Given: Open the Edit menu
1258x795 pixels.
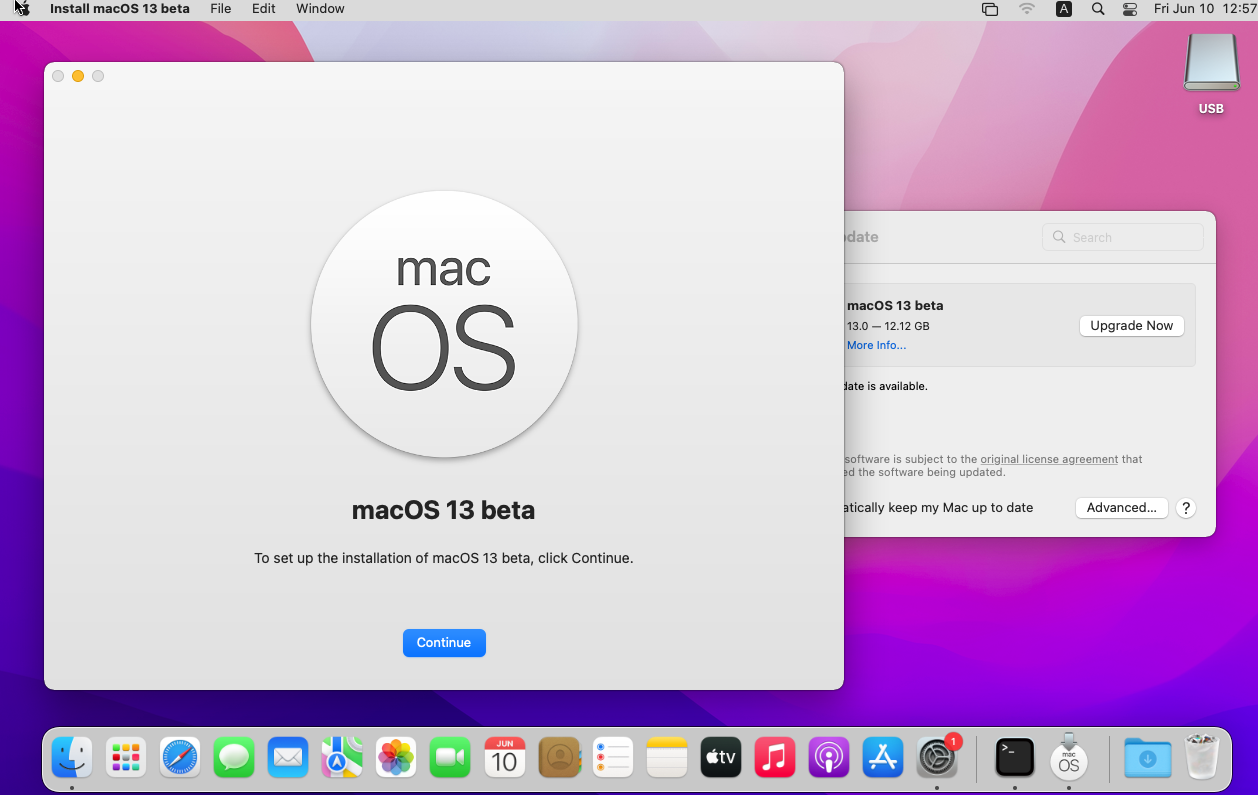Looking at the screenshot, I should pyautogui.click(x=264, y=9).
